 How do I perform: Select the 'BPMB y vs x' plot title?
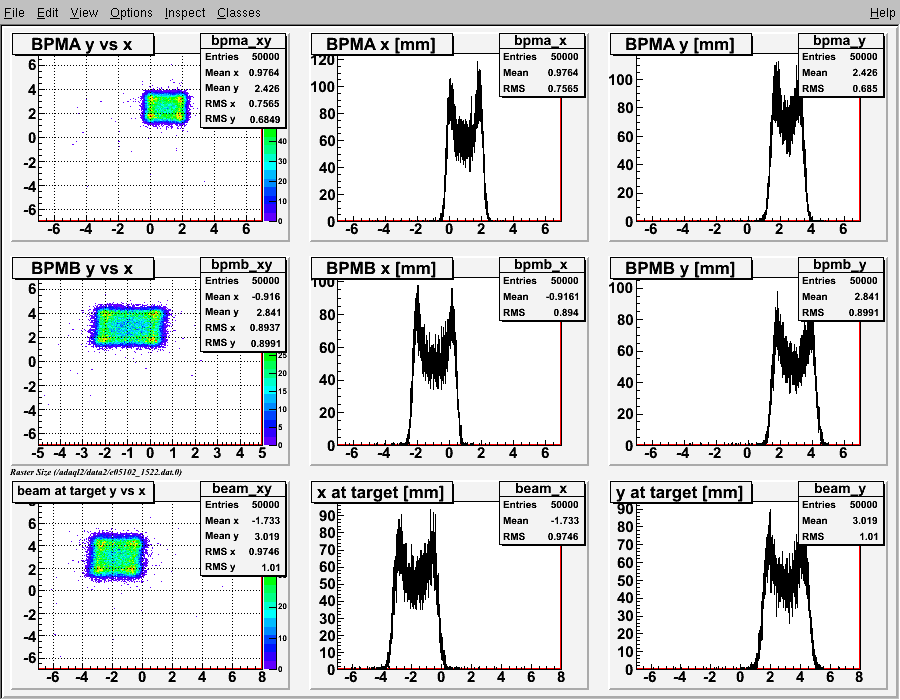(x=83, y=268)
